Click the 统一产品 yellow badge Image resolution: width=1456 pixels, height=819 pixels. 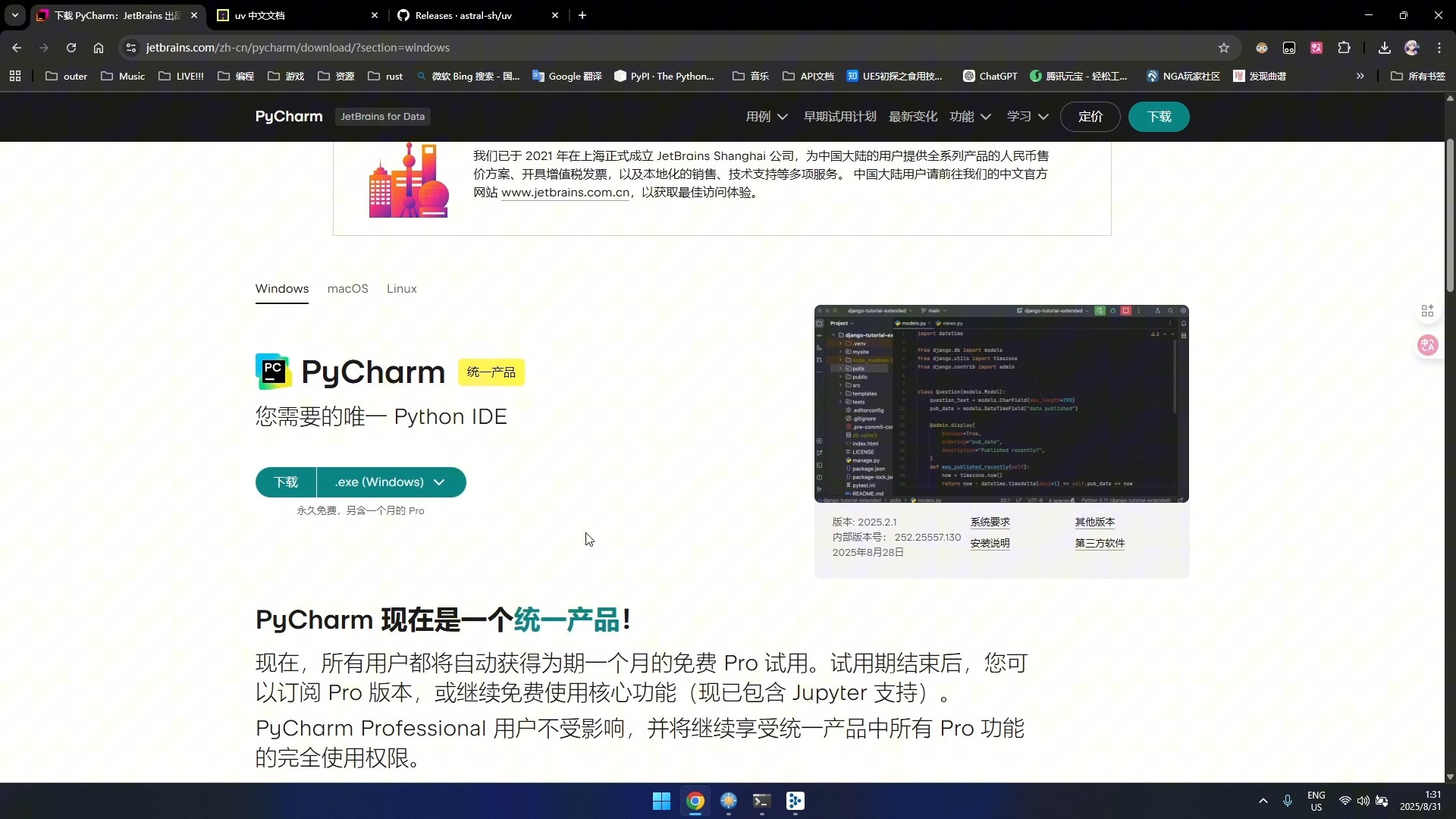tap(491, 372)
